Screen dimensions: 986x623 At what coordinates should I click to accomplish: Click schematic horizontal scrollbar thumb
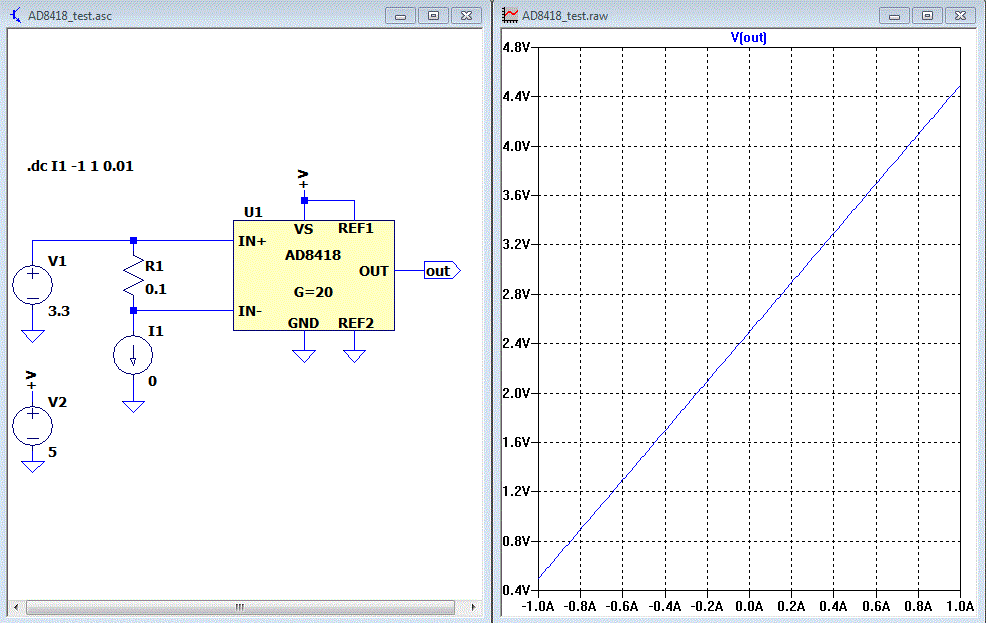(x=240, y=607)
